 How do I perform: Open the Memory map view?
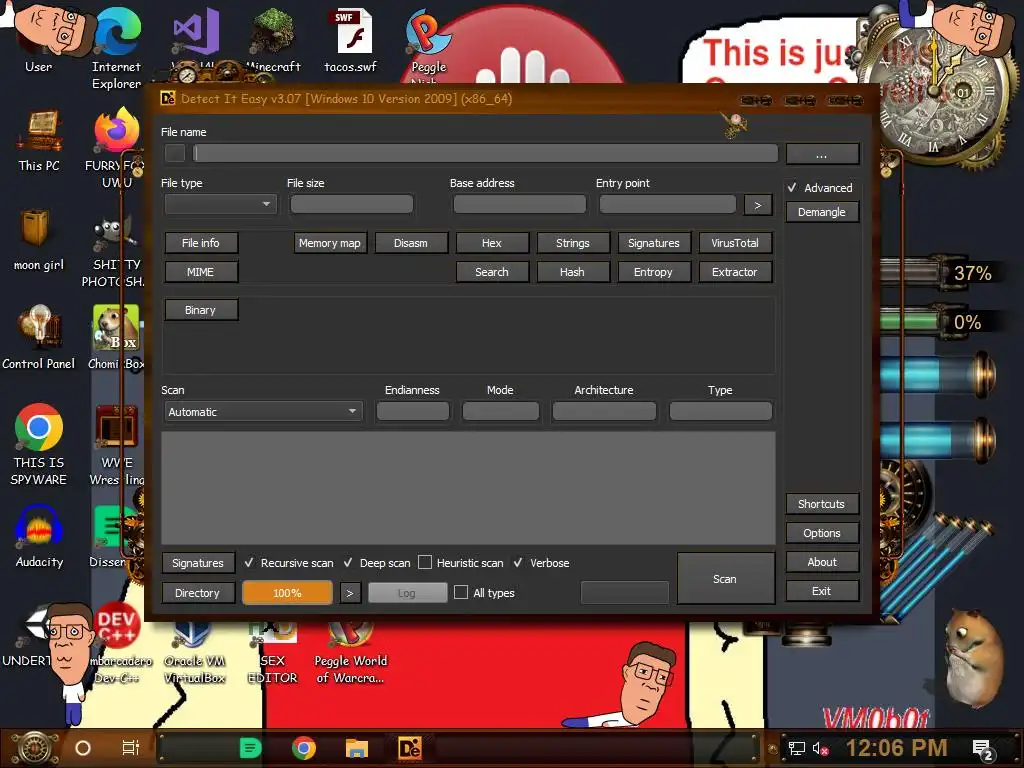[x=330, y=243]
